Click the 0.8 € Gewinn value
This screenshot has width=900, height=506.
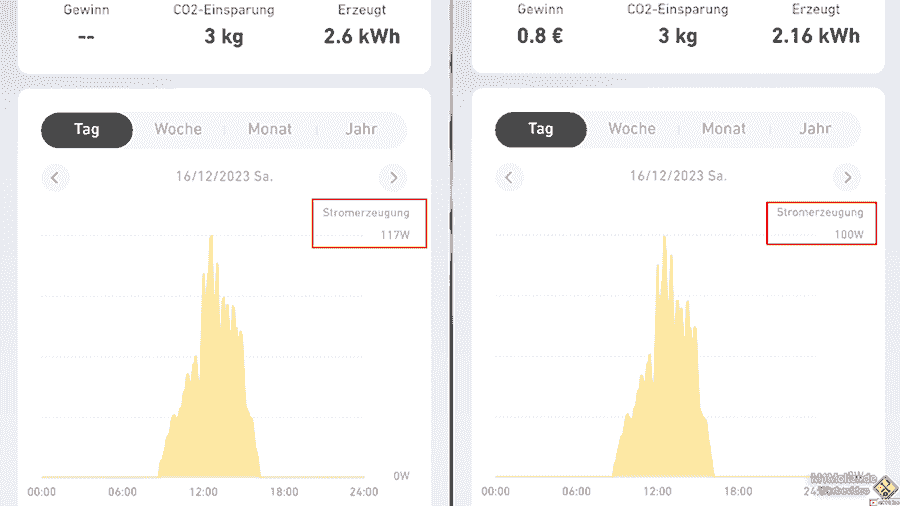tap(541, 36)
